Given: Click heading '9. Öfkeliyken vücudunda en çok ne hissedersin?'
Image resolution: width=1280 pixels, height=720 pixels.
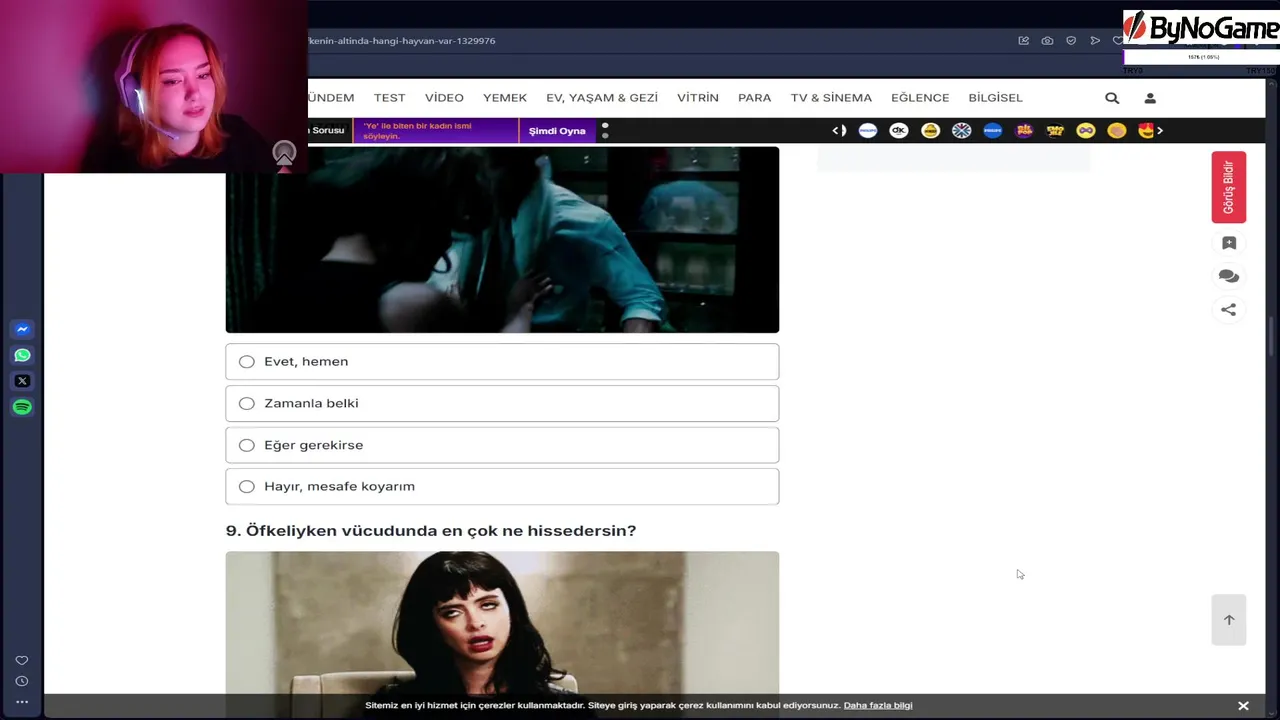Looking at the screenshot, I should [431, 531].
